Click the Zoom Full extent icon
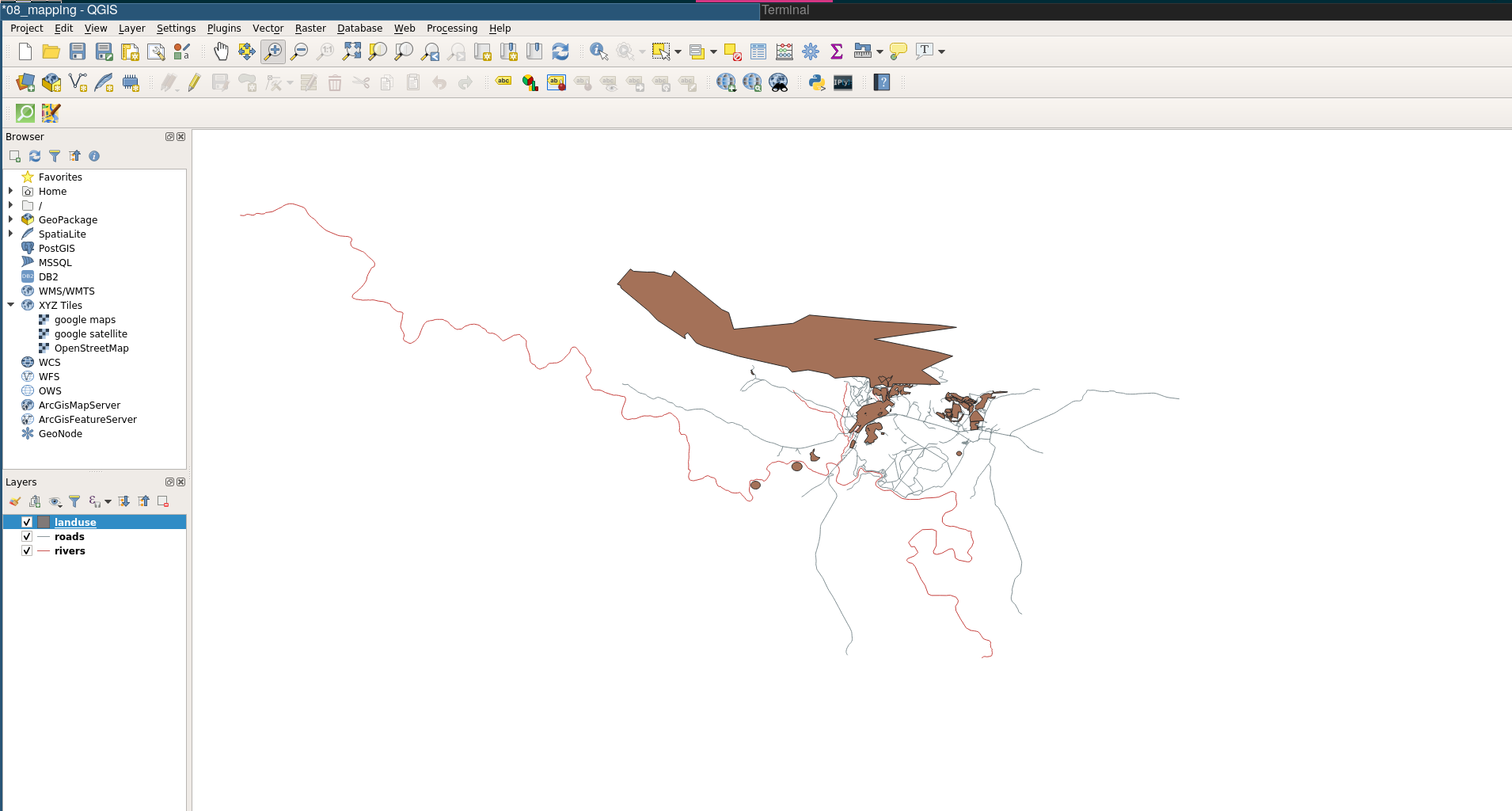Viewport: 1512px width, 811px height. (x=351, y=51)
